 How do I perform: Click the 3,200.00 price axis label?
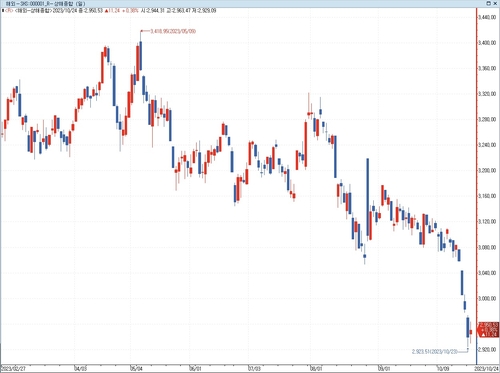pos(487,171)
